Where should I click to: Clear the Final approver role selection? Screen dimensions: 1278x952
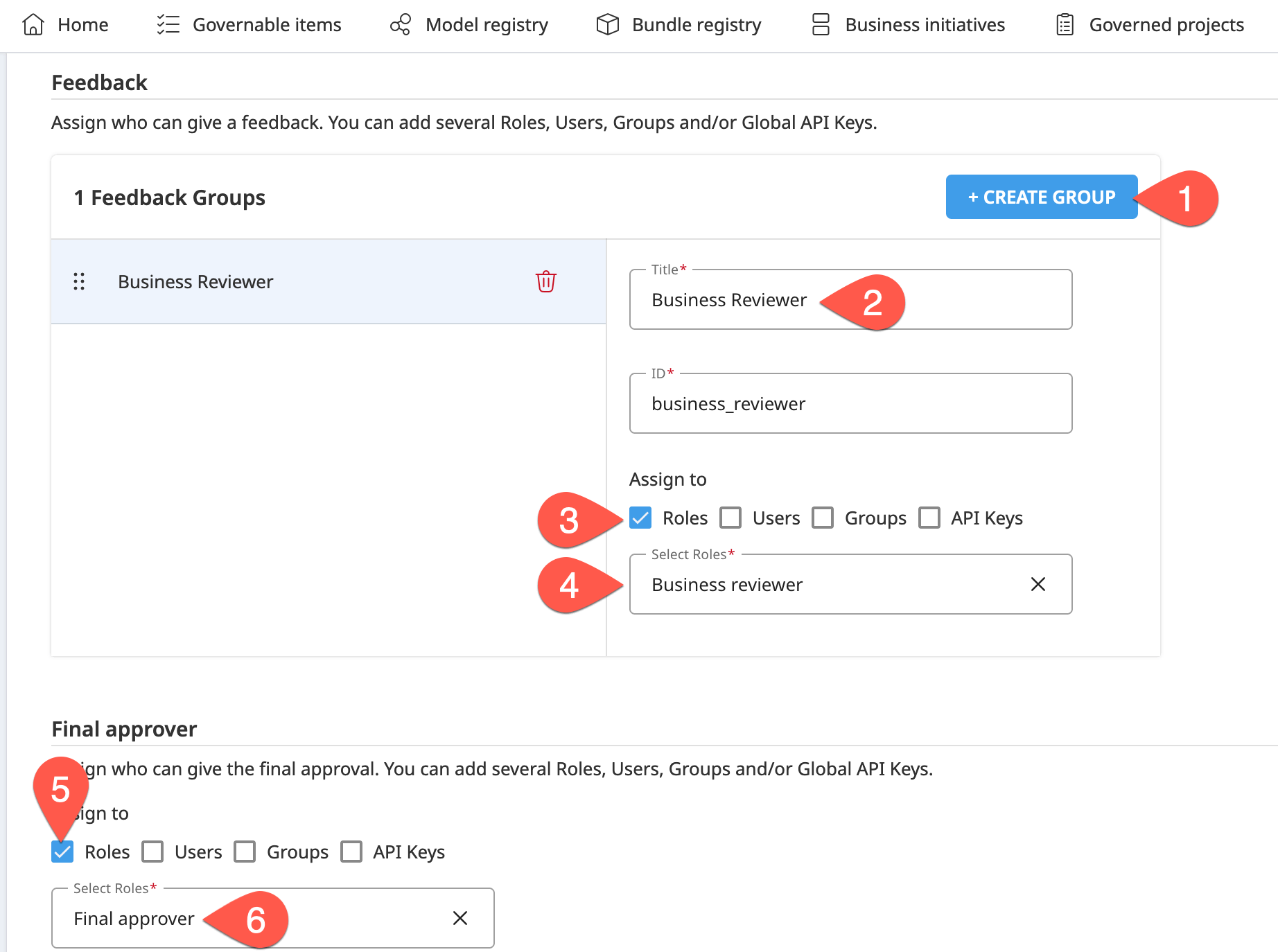point(459,918)
